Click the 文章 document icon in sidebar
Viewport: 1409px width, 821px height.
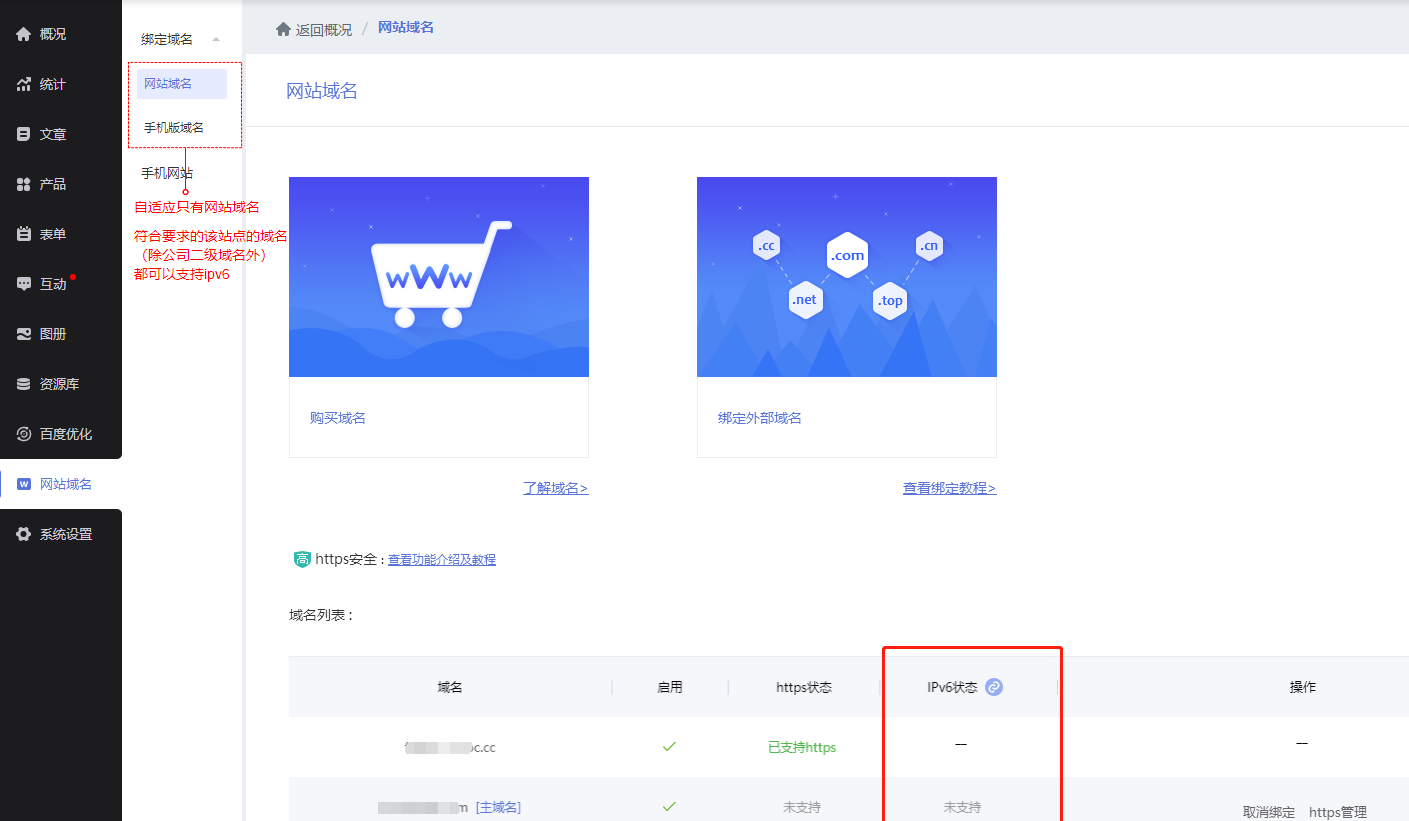coord(24,134)
